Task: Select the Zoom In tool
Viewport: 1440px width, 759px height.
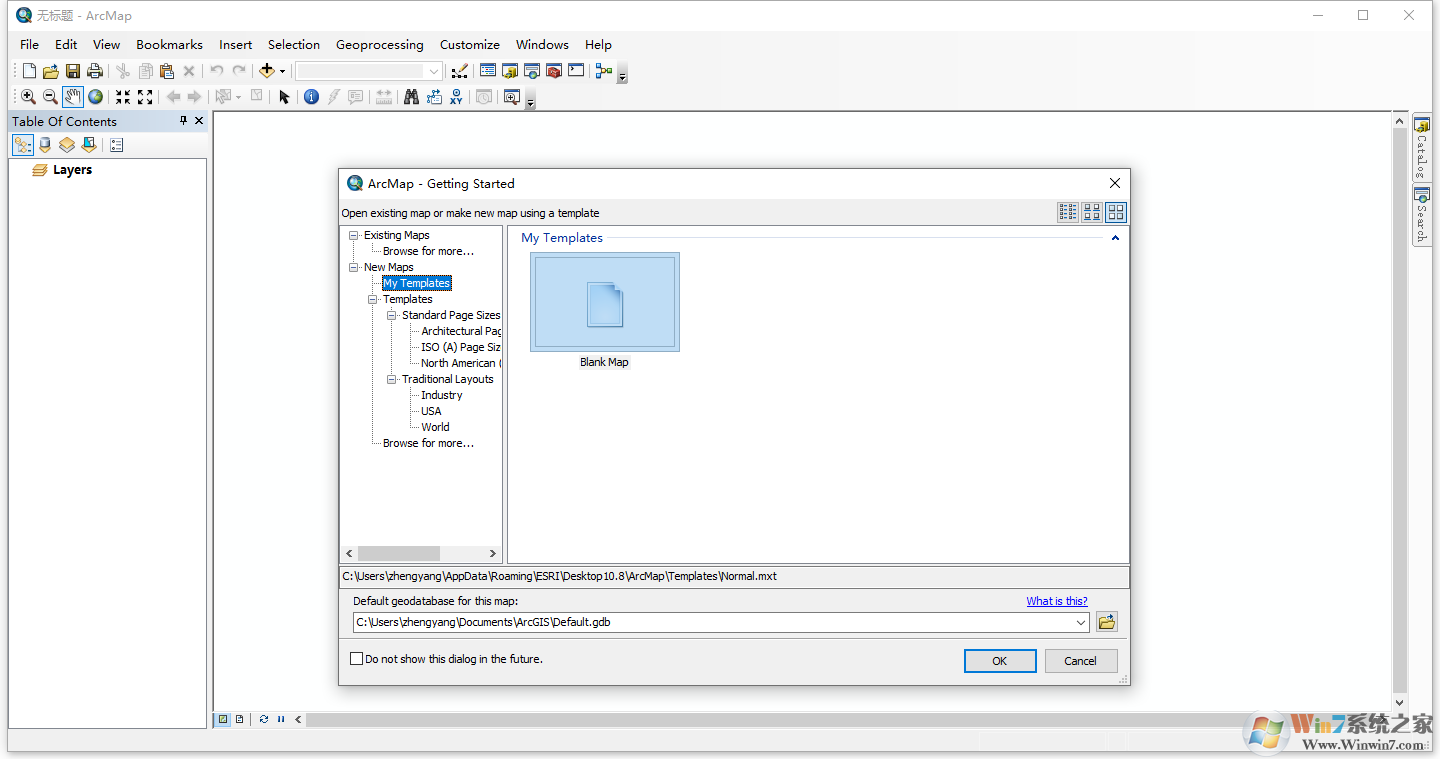Action: (28, 96)
